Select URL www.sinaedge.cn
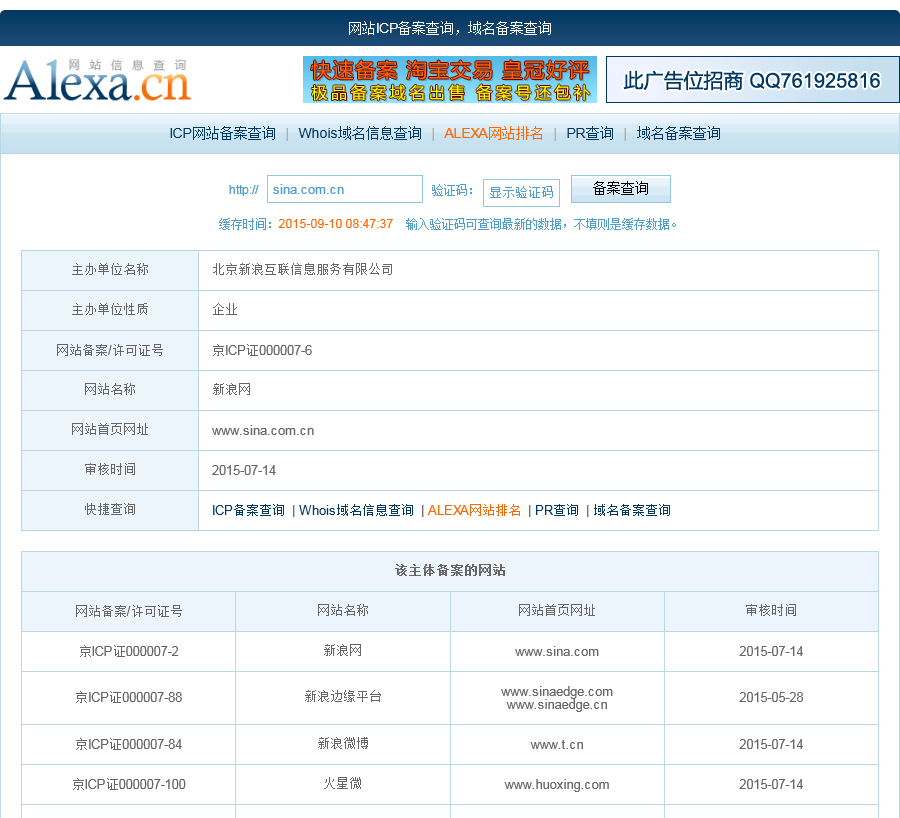This screenshot has height=818, width=900. (x=557, y=705)
